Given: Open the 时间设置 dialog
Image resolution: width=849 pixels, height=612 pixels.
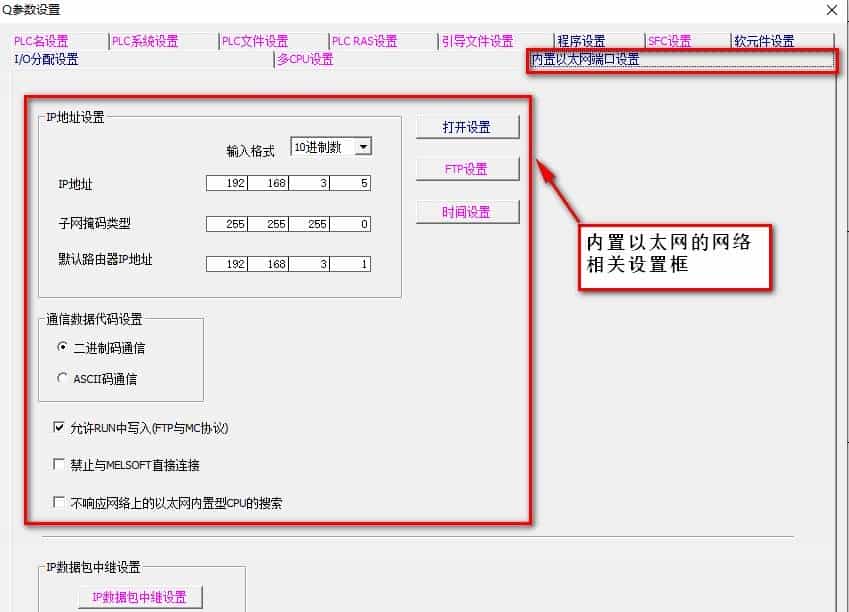Looking at the screenshot, I should [x=467, y=211].
